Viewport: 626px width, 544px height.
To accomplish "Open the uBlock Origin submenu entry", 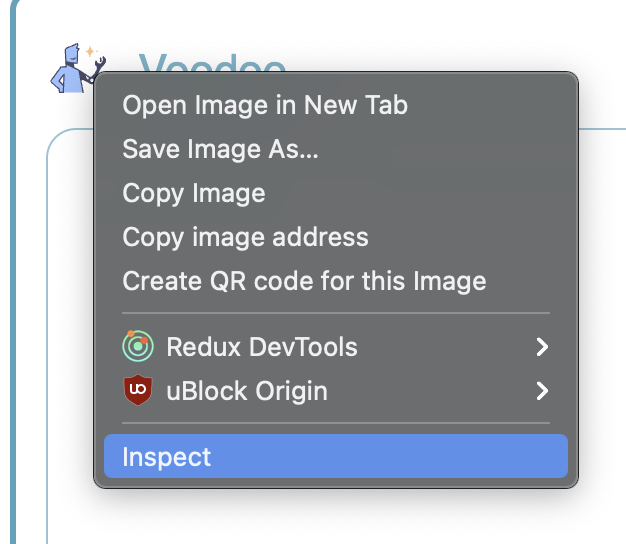I will (336, 391).
